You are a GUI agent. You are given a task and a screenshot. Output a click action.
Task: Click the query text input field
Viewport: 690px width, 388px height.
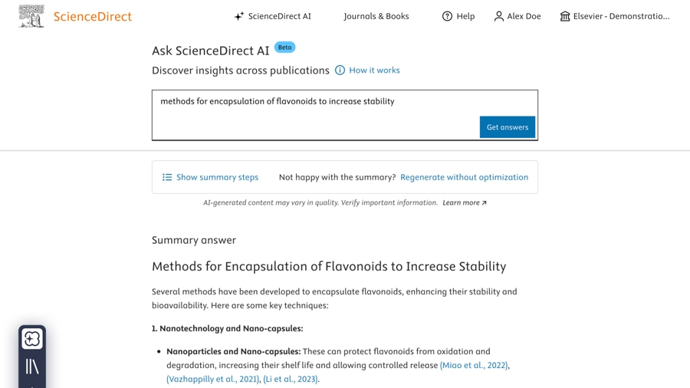tap(345, 115)
